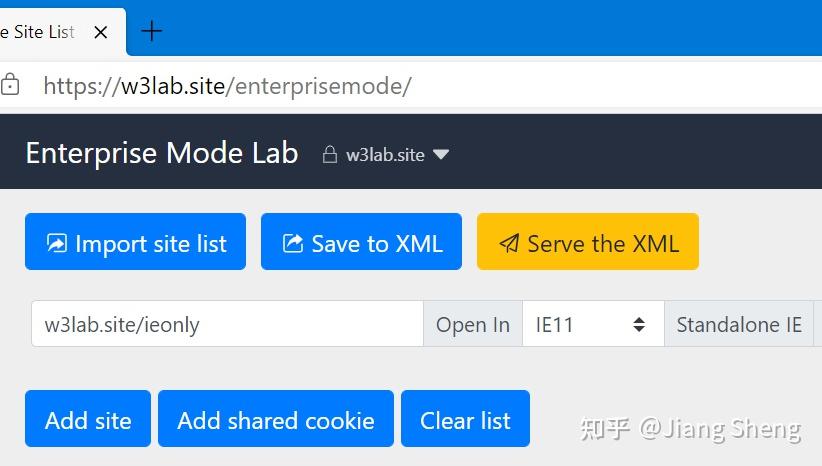The height and width of the screenshot is (466, 822).
Task: Click the paper plane icon on Serve the XML
Action: [x=509, y=243]
